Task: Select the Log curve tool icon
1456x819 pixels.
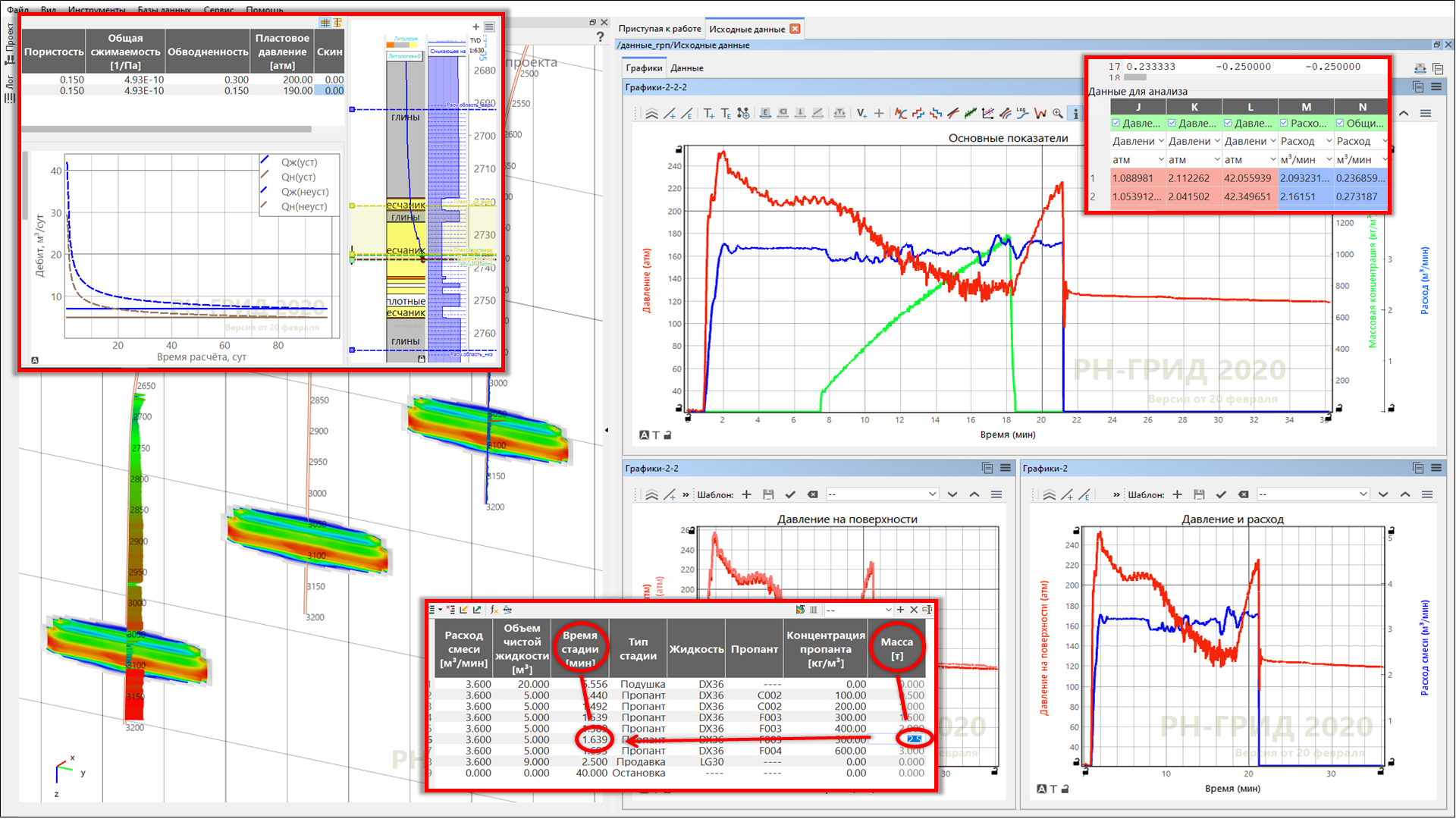Action: [1022, 113]
